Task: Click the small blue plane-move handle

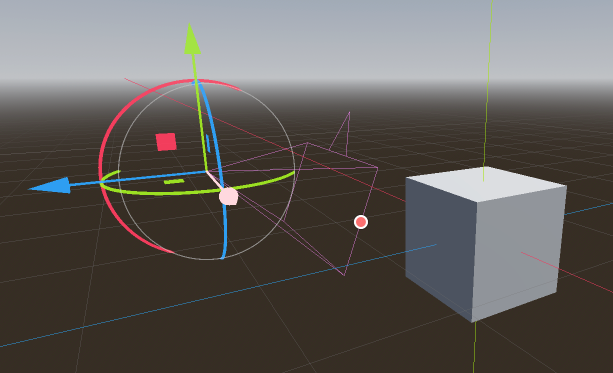Action: point(208,143)
